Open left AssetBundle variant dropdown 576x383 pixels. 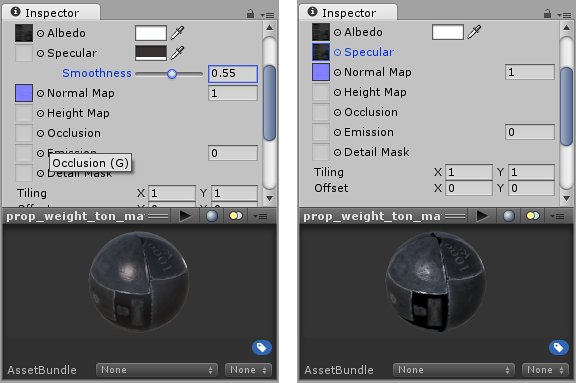pyautogui.click(x=248, y=370)
